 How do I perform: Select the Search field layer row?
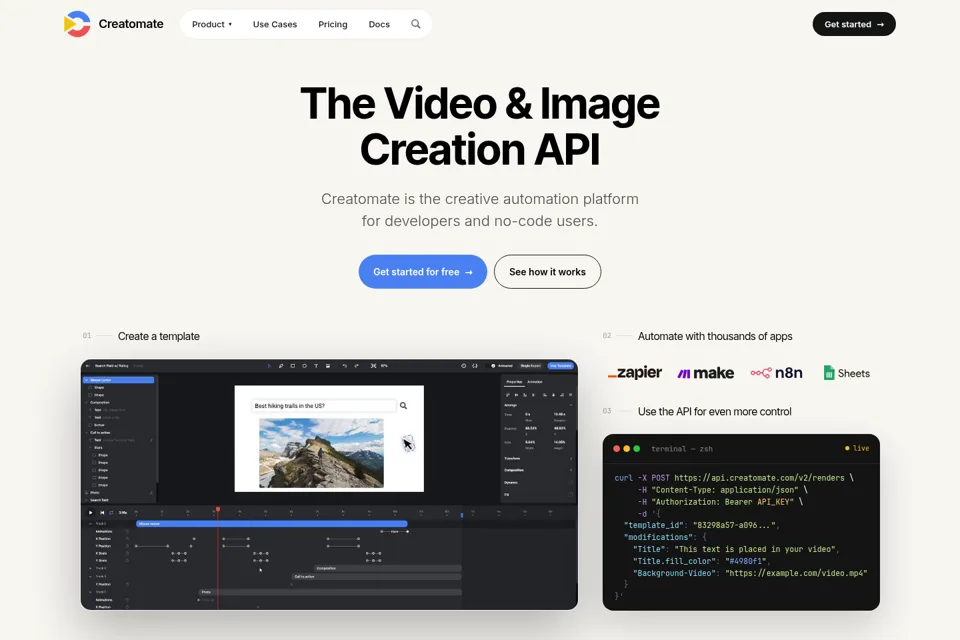click(x=119, y=500)
